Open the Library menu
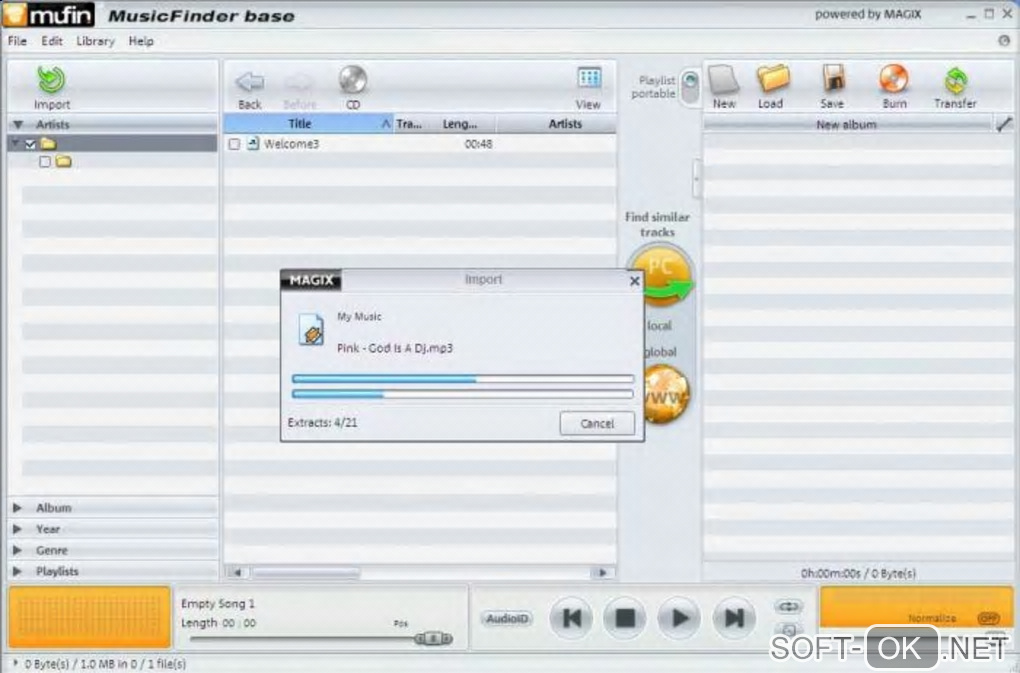Screen dimensions: 1020x673 [x=96, y=41]
